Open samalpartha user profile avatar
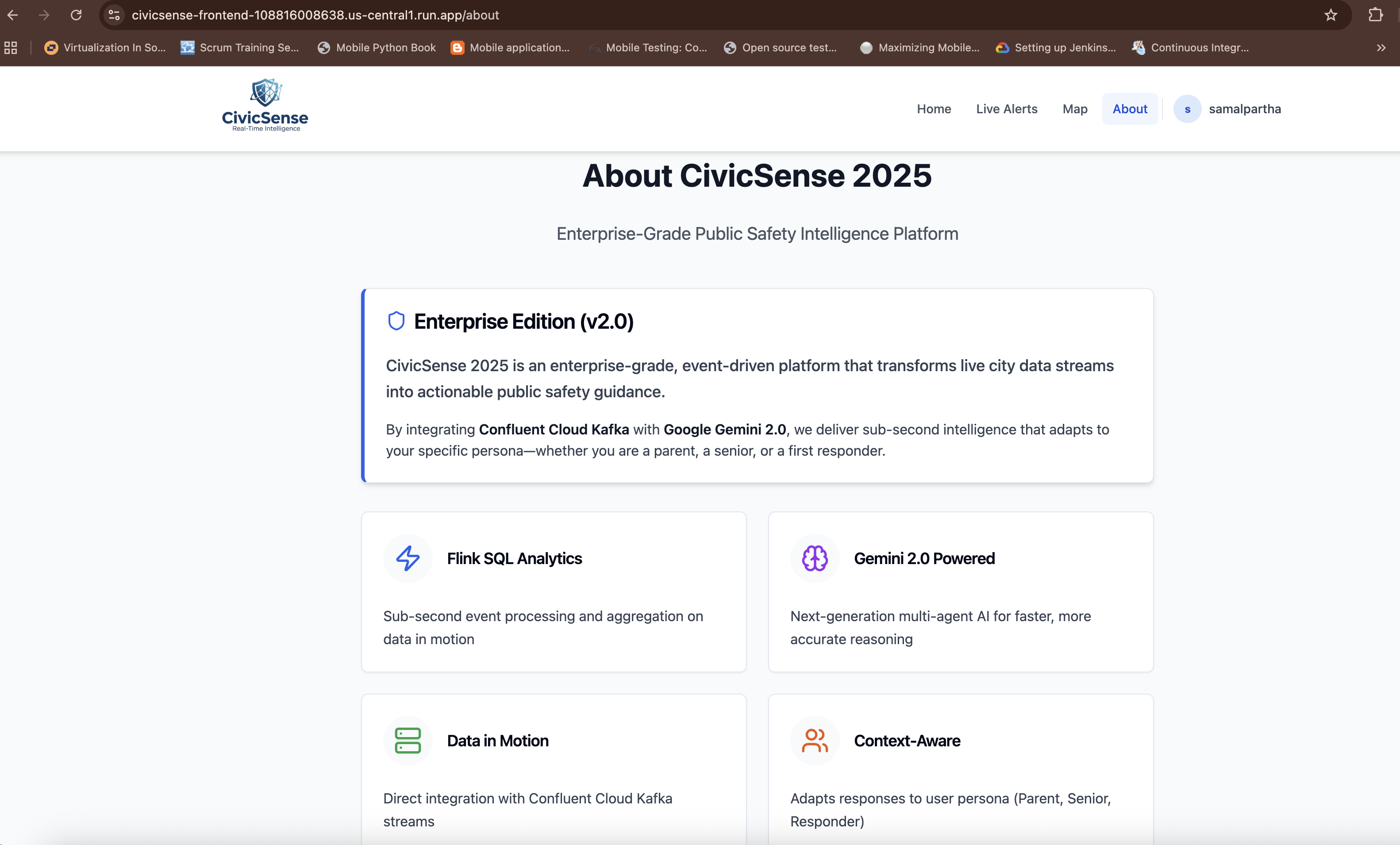 pyautogui.click(x=1187, y=109)
